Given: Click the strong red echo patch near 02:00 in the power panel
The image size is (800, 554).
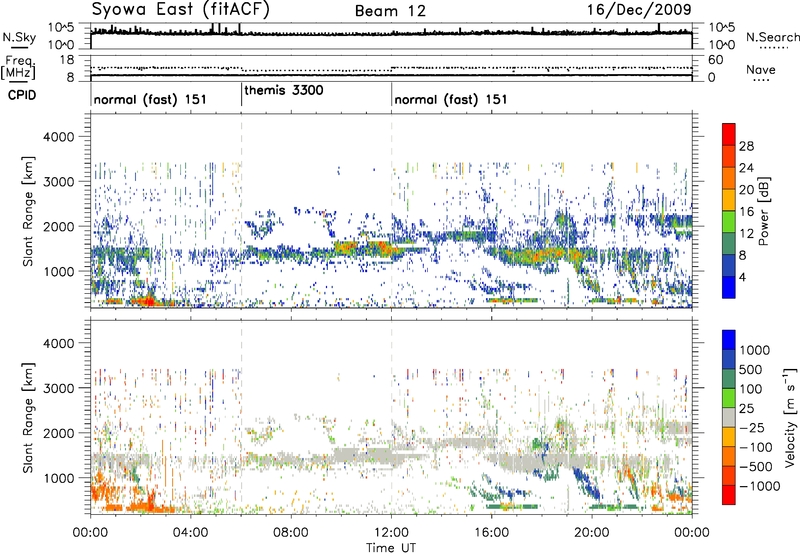Looking at the screenshot, I should (148, 300).
